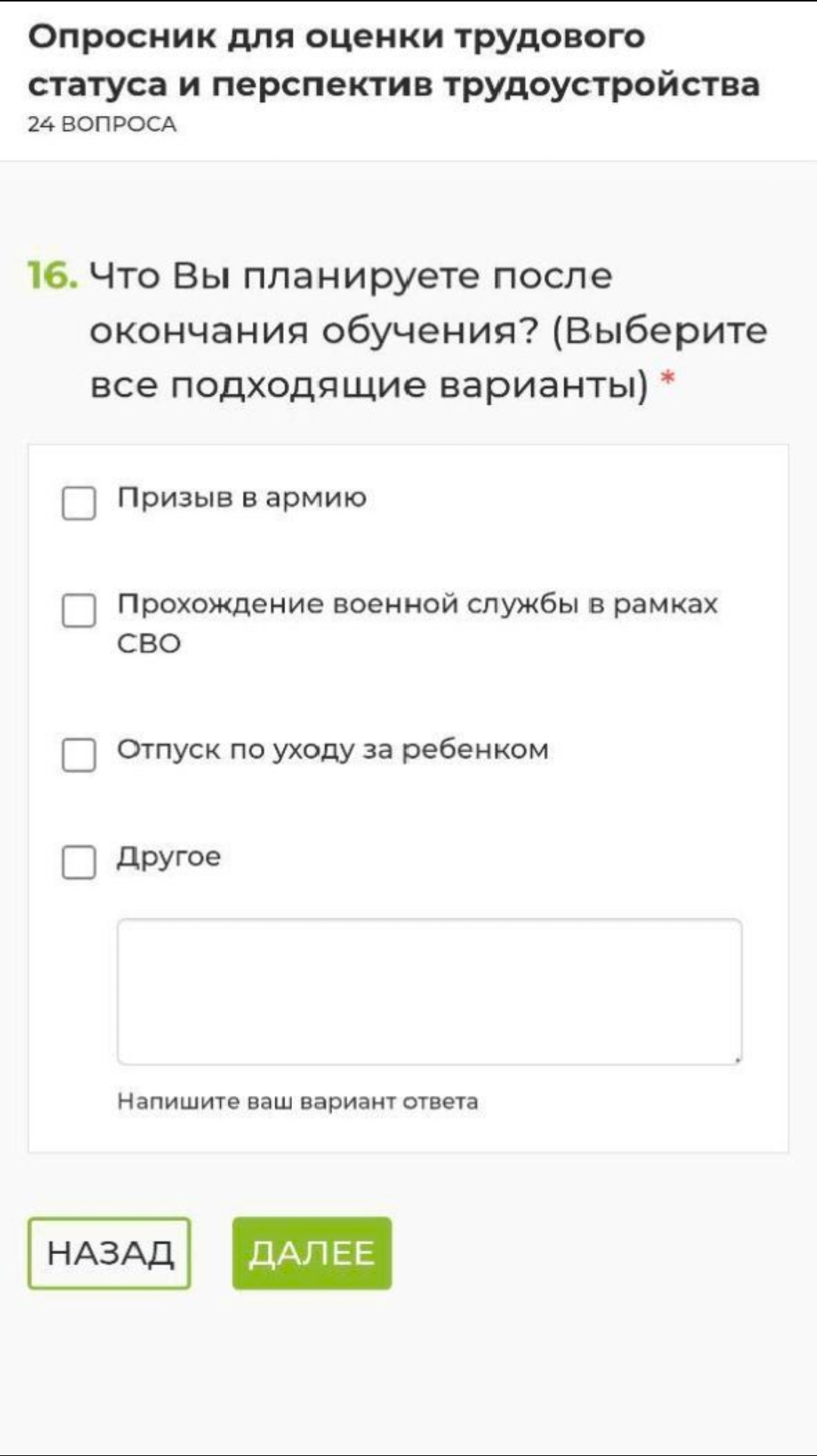The image size is (817, 1456).
Task: Click the 'Призыв в армию' label text
Action: [242, 498]
